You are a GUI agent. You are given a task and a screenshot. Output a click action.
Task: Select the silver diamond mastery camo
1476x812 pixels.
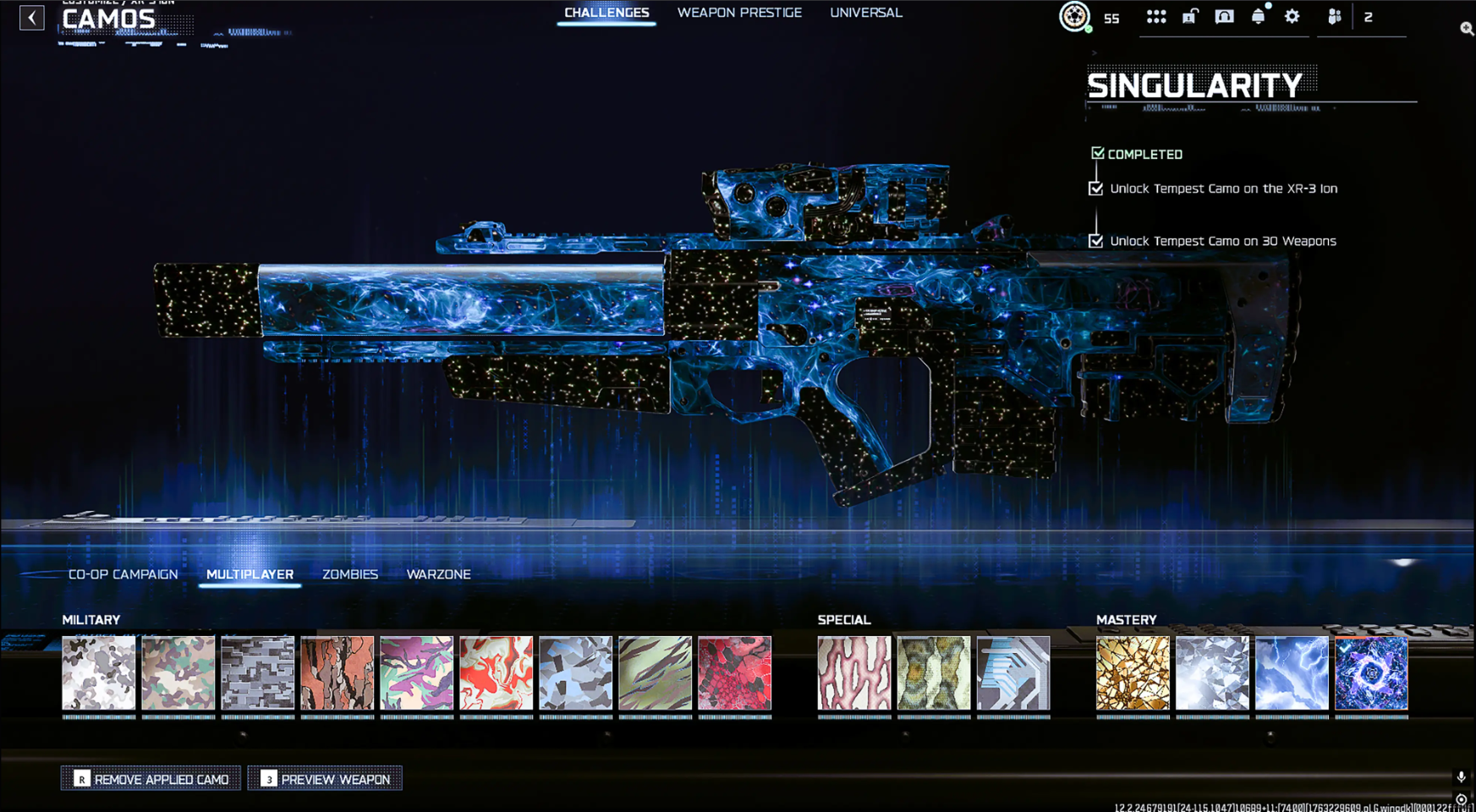pyautogui.click(x=1213, y=673)
